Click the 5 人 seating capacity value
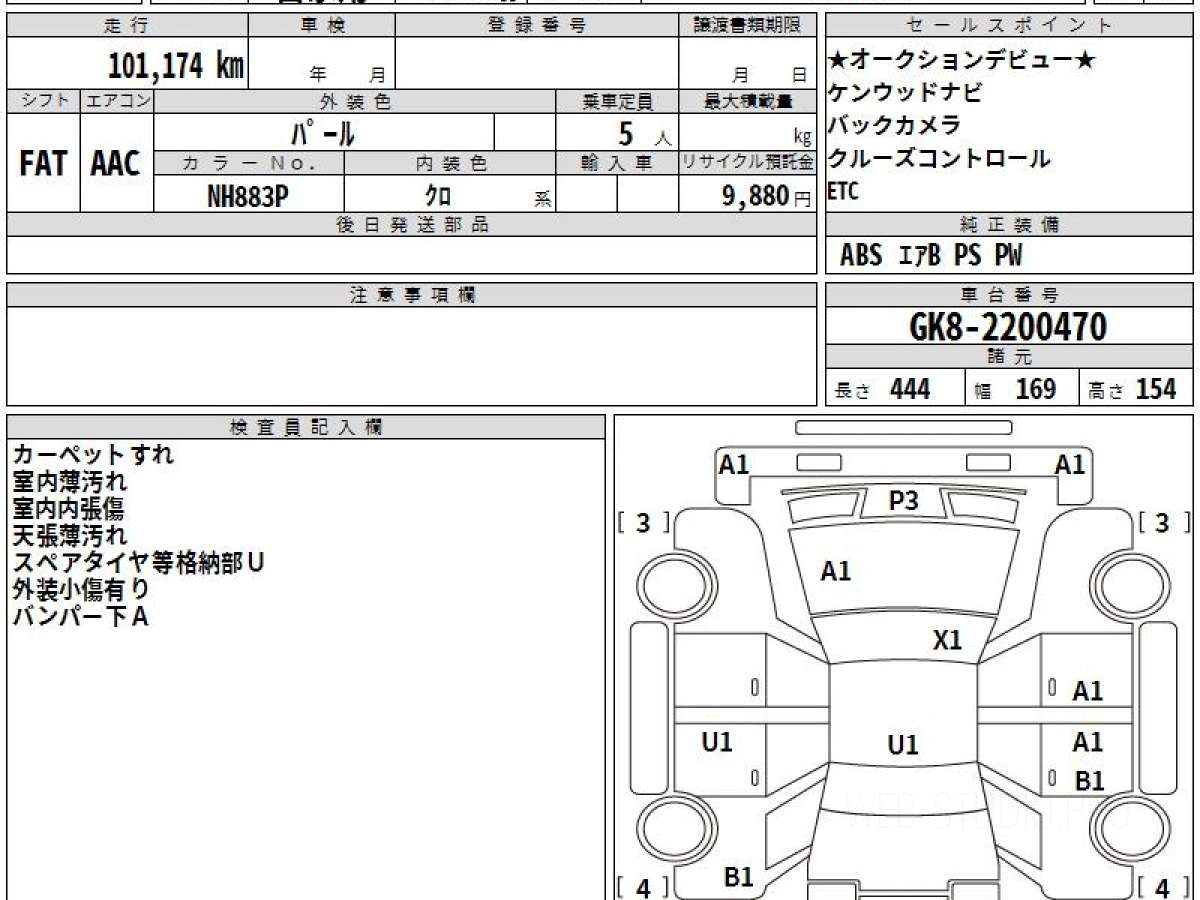 645,133
